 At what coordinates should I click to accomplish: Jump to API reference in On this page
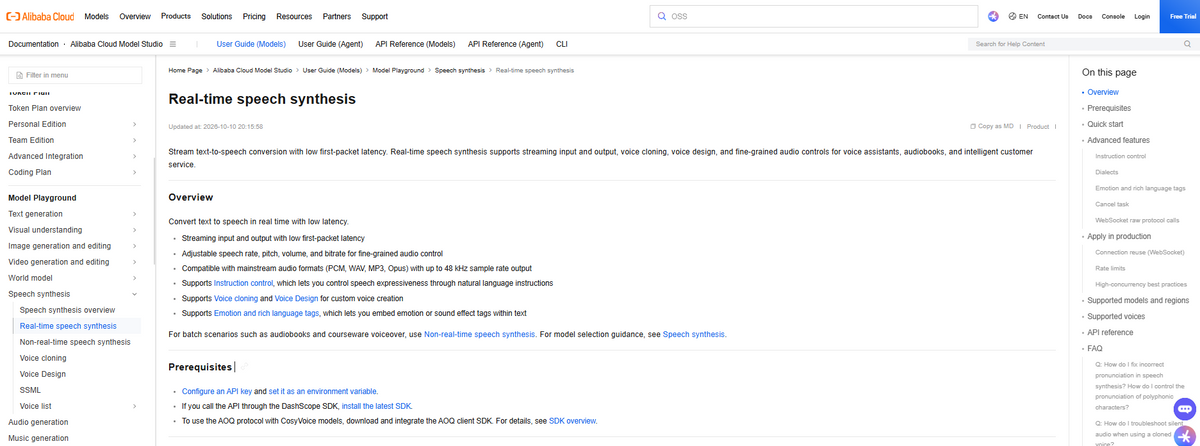pyautogui.click(x=1110, y=332)
